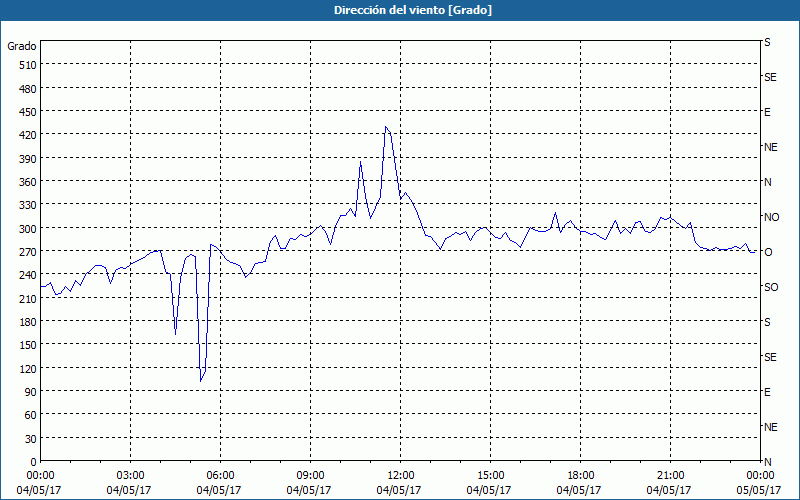
Task: Click the 210 y-axis value
Action: point(28,298)
